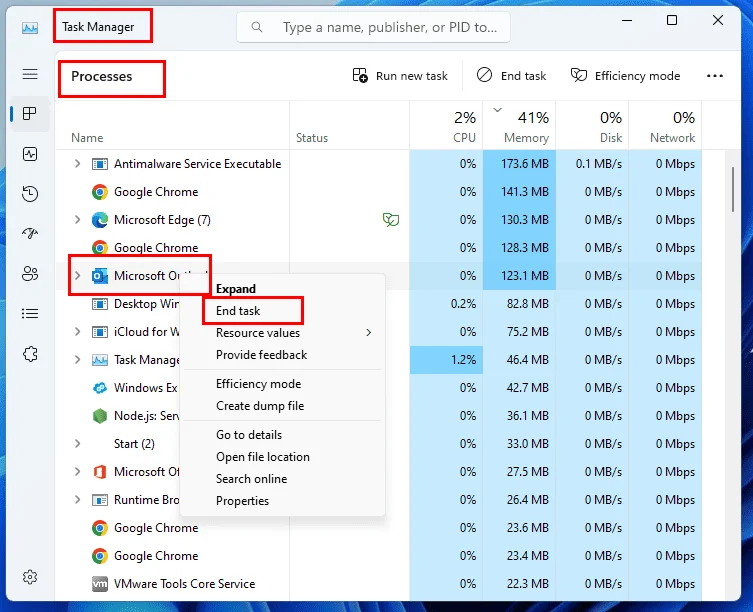Expand Microsoft Edge (7) process group
This screenshot has width=753, height=612.
(77, 220)
